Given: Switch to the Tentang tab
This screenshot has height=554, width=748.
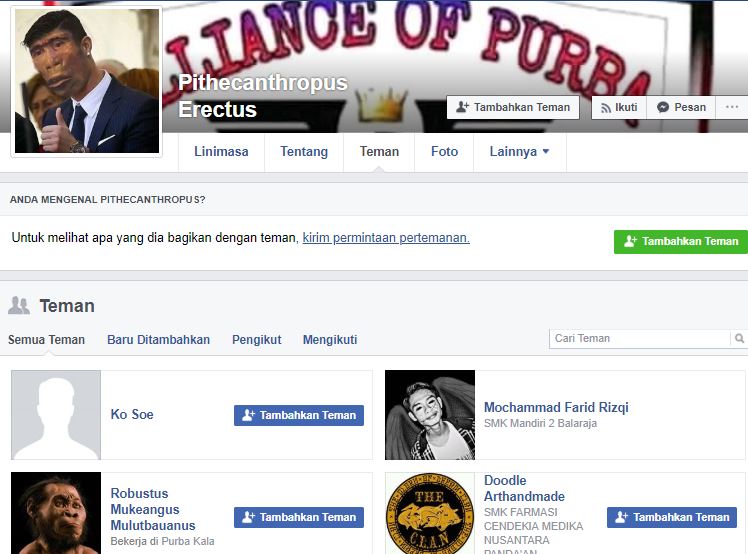Looking at the screenshot, I should tap(304, 152).
